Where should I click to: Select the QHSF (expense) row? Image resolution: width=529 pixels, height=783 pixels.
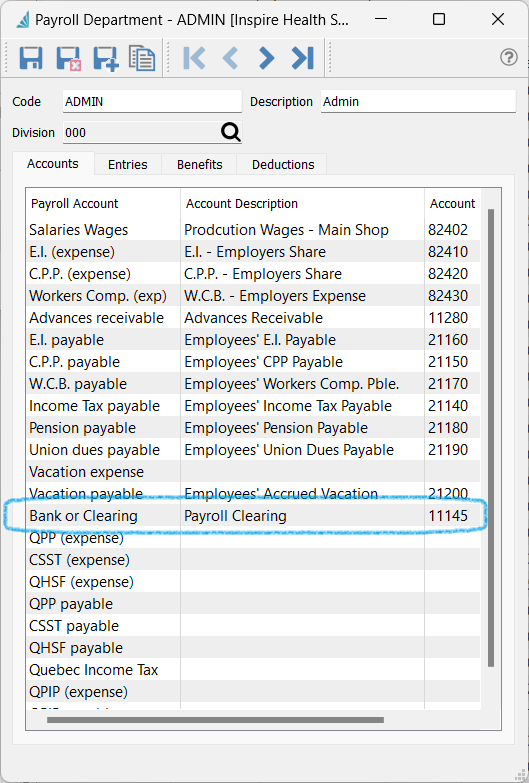coord(253,581)
